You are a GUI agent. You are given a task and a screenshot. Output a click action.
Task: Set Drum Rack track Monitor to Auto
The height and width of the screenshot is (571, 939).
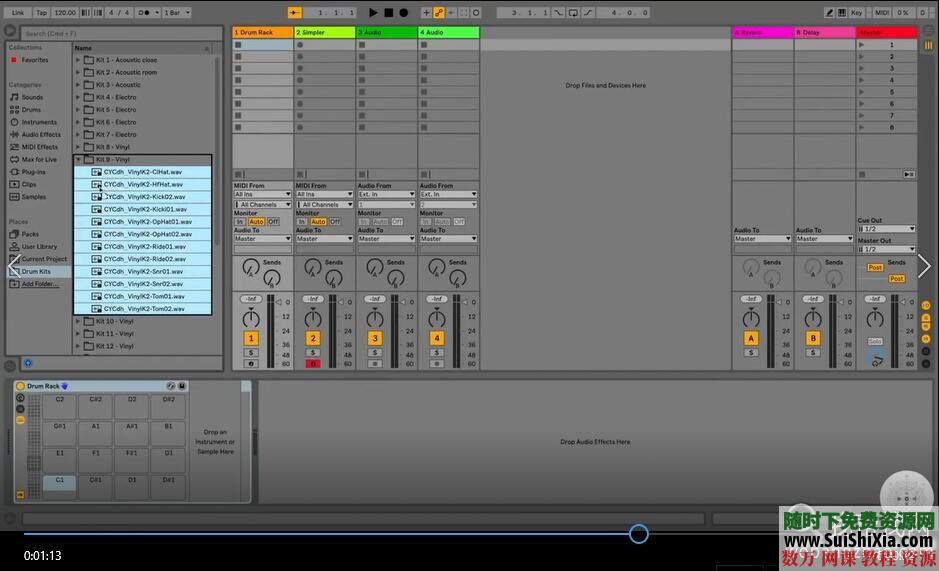pos(256,222)
